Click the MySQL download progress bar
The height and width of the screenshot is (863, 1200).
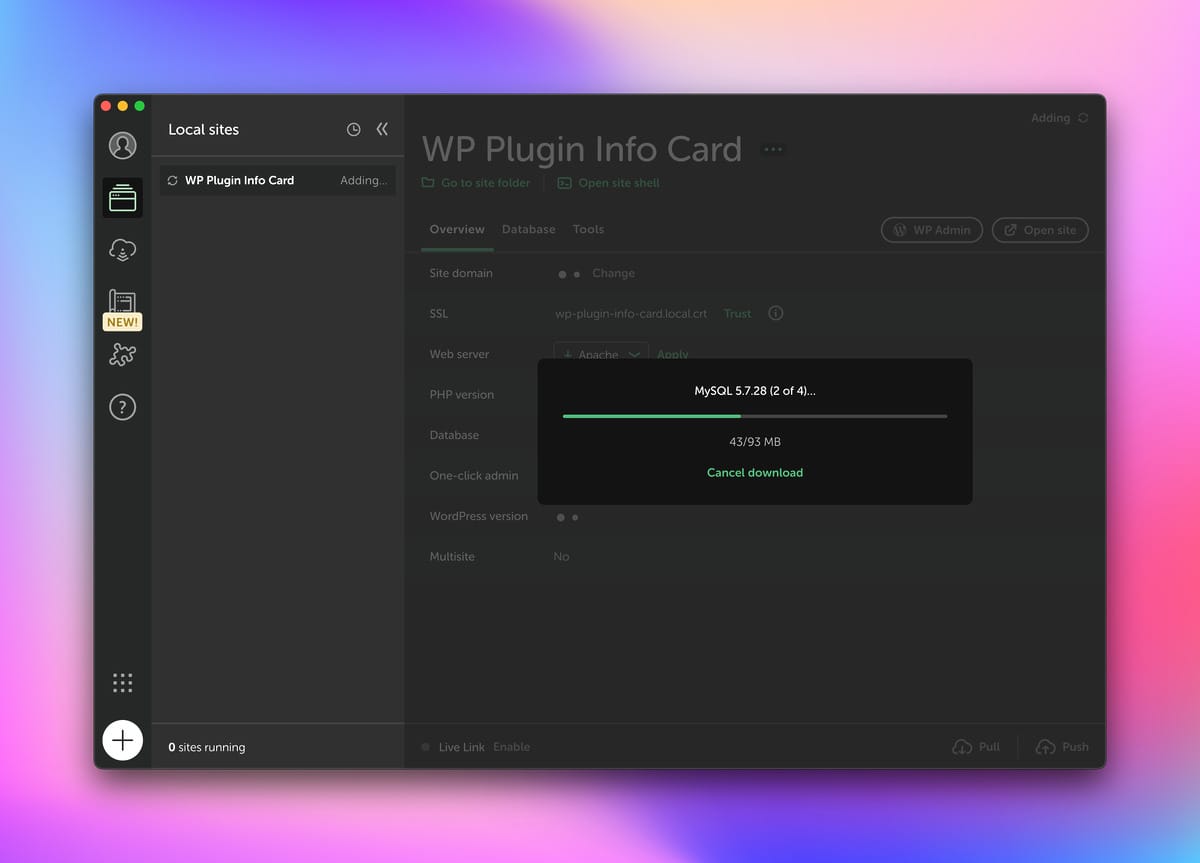point(755,416)
